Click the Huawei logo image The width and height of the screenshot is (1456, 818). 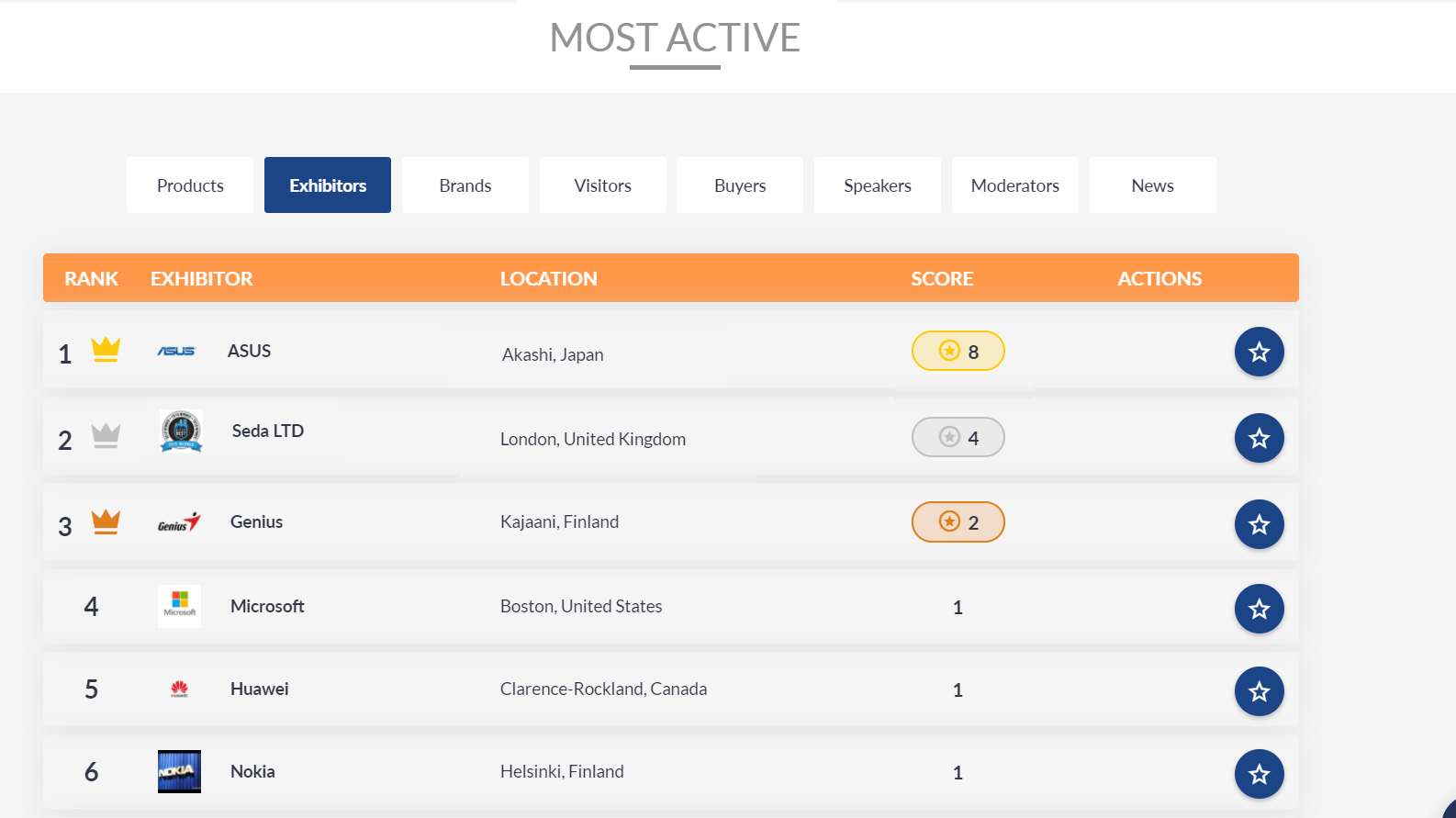[179, 689]
